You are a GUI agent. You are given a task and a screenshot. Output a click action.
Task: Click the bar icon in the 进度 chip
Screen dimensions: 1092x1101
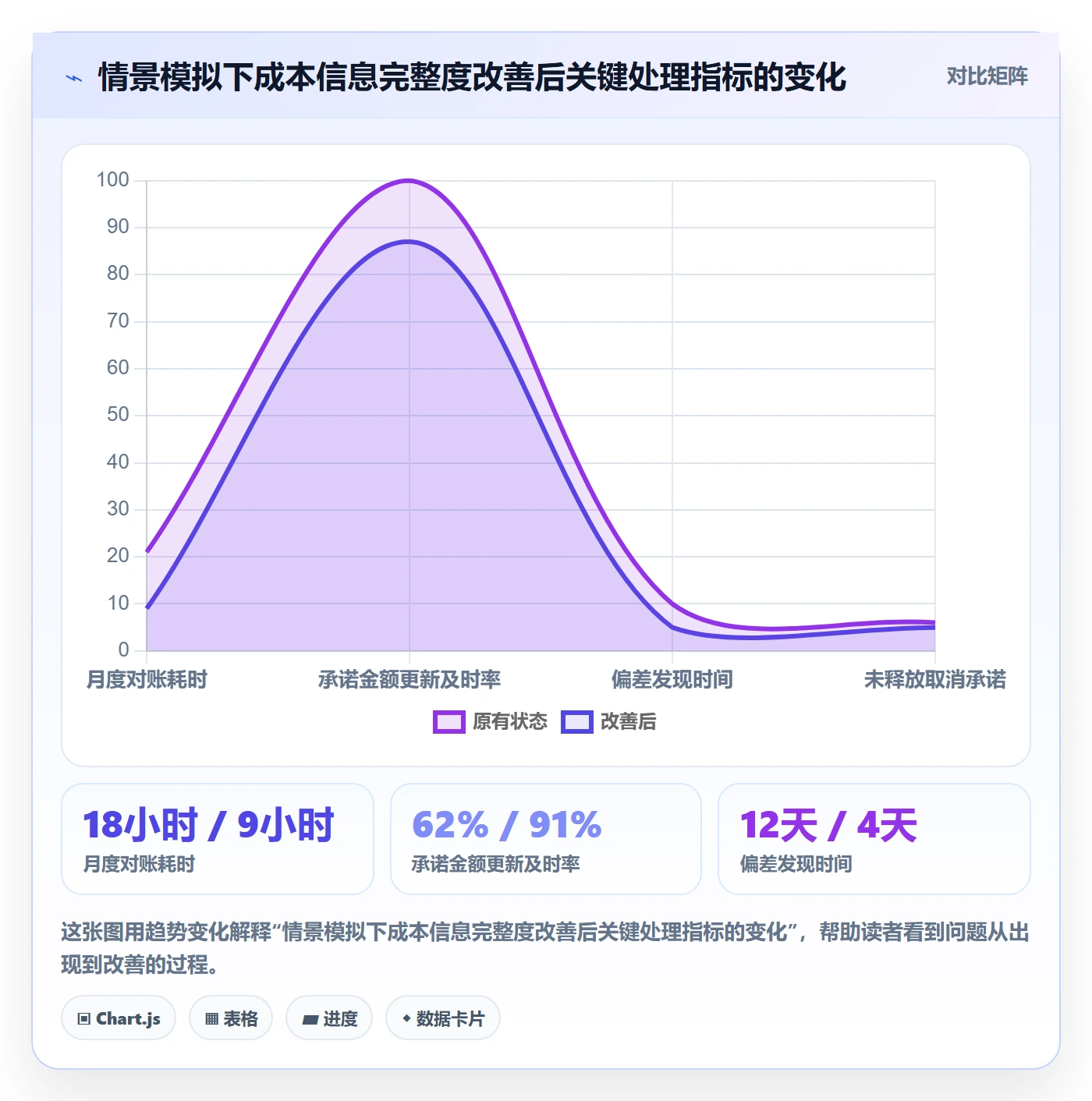[310, 1019]
